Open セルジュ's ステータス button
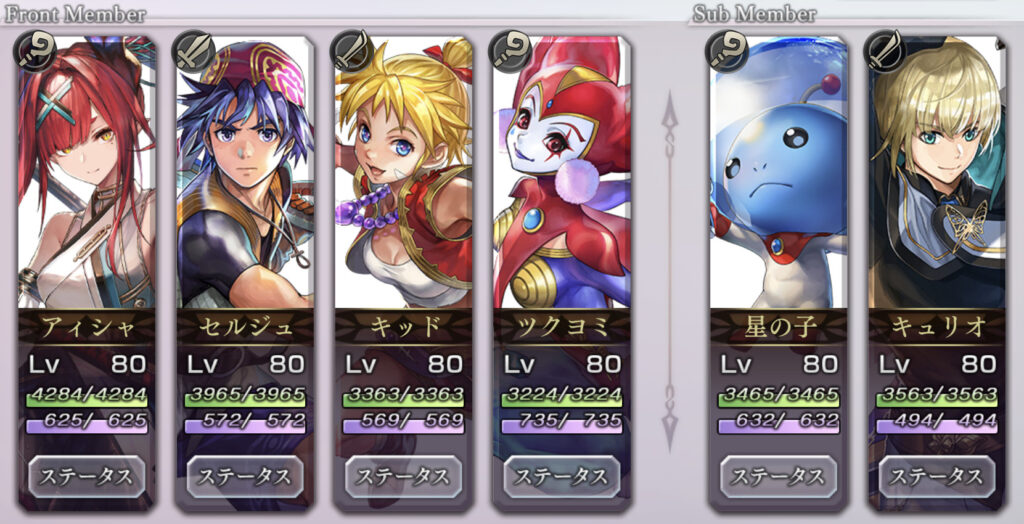The width and height of the screenshot is (1024, 524). (245, 477)
